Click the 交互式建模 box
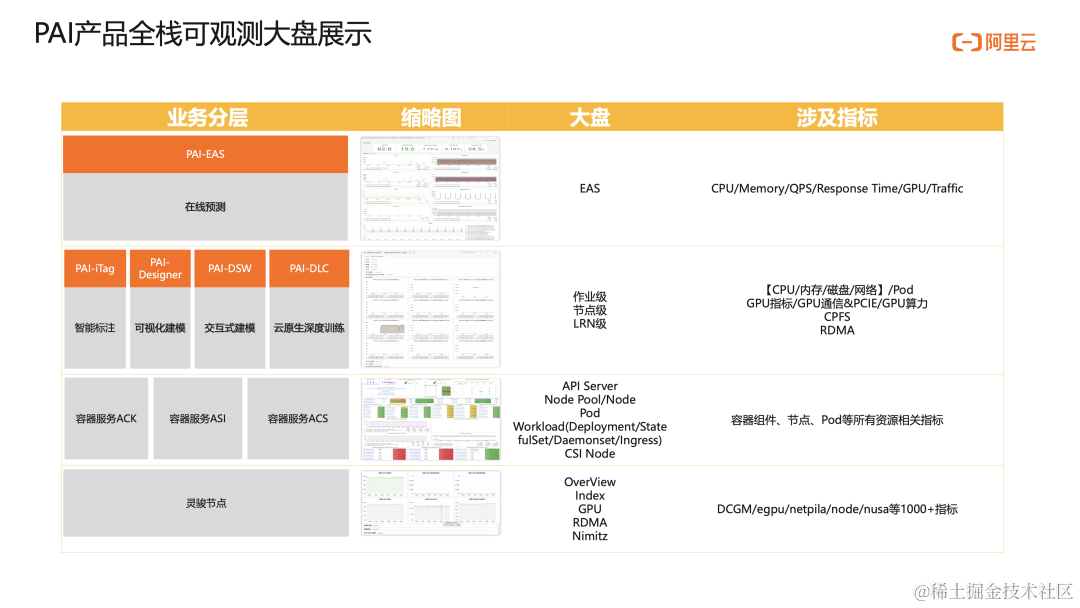1080x608 pixels. pos(230,328)
